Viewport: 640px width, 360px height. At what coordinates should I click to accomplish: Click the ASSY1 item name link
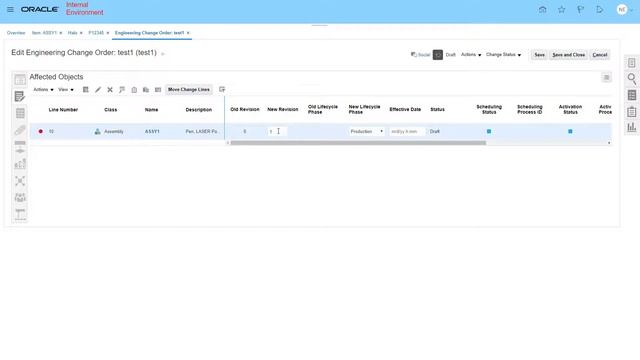[x=152, y=131]
